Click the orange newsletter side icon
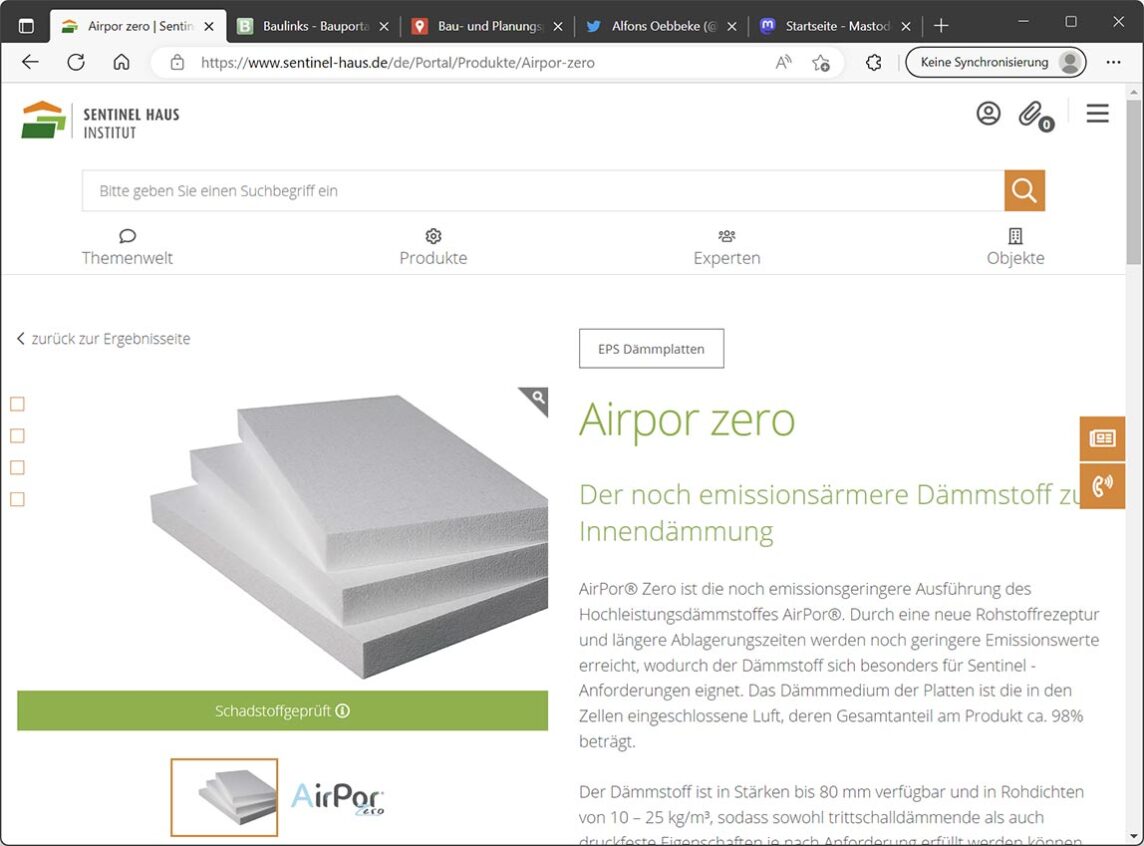1144x846 pixels. [x=1102, y=438]
